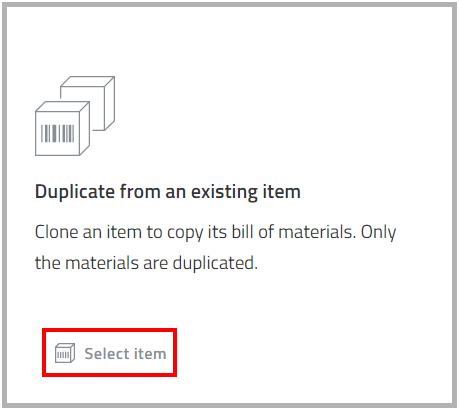Click the word 'Select' on the bottom button
Screen dimensions: 459x408
[x=107, y=354]
